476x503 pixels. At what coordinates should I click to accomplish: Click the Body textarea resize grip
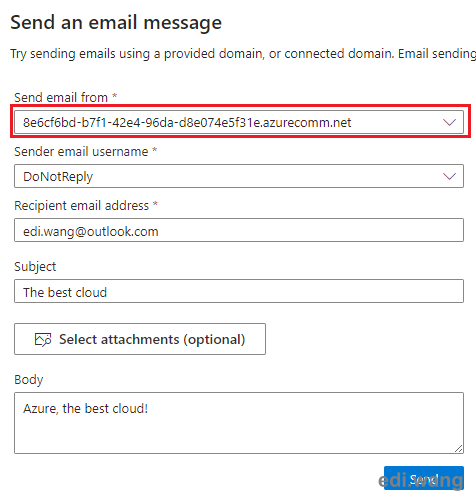[x=459, y=449]
